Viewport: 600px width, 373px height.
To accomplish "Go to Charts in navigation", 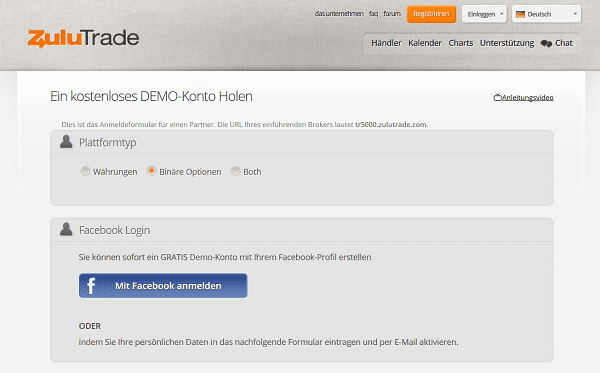I will [461, 43].
